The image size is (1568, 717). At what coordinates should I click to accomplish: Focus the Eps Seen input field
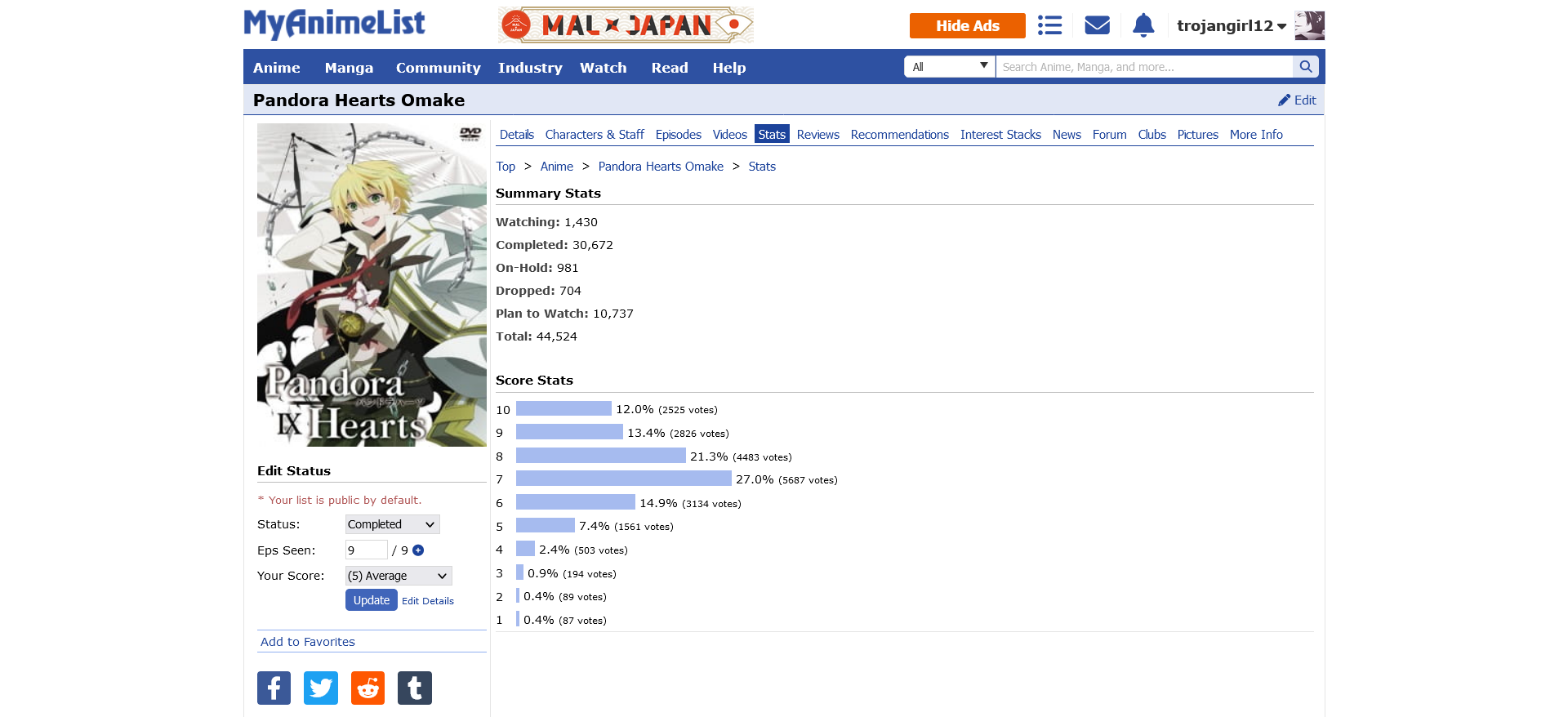pos(367,550)
